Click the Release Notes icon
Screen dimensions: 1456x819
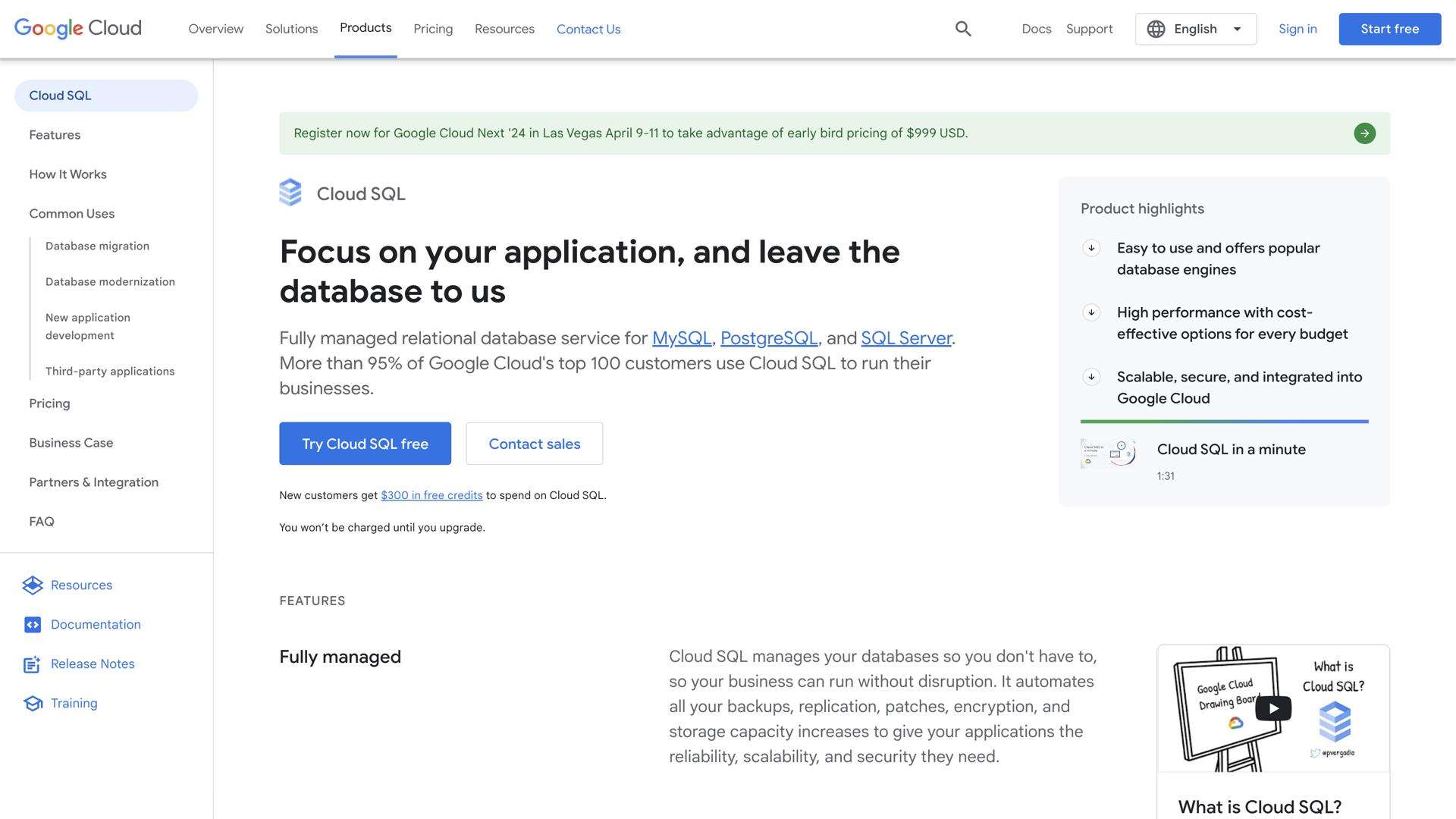coord(31,664)
